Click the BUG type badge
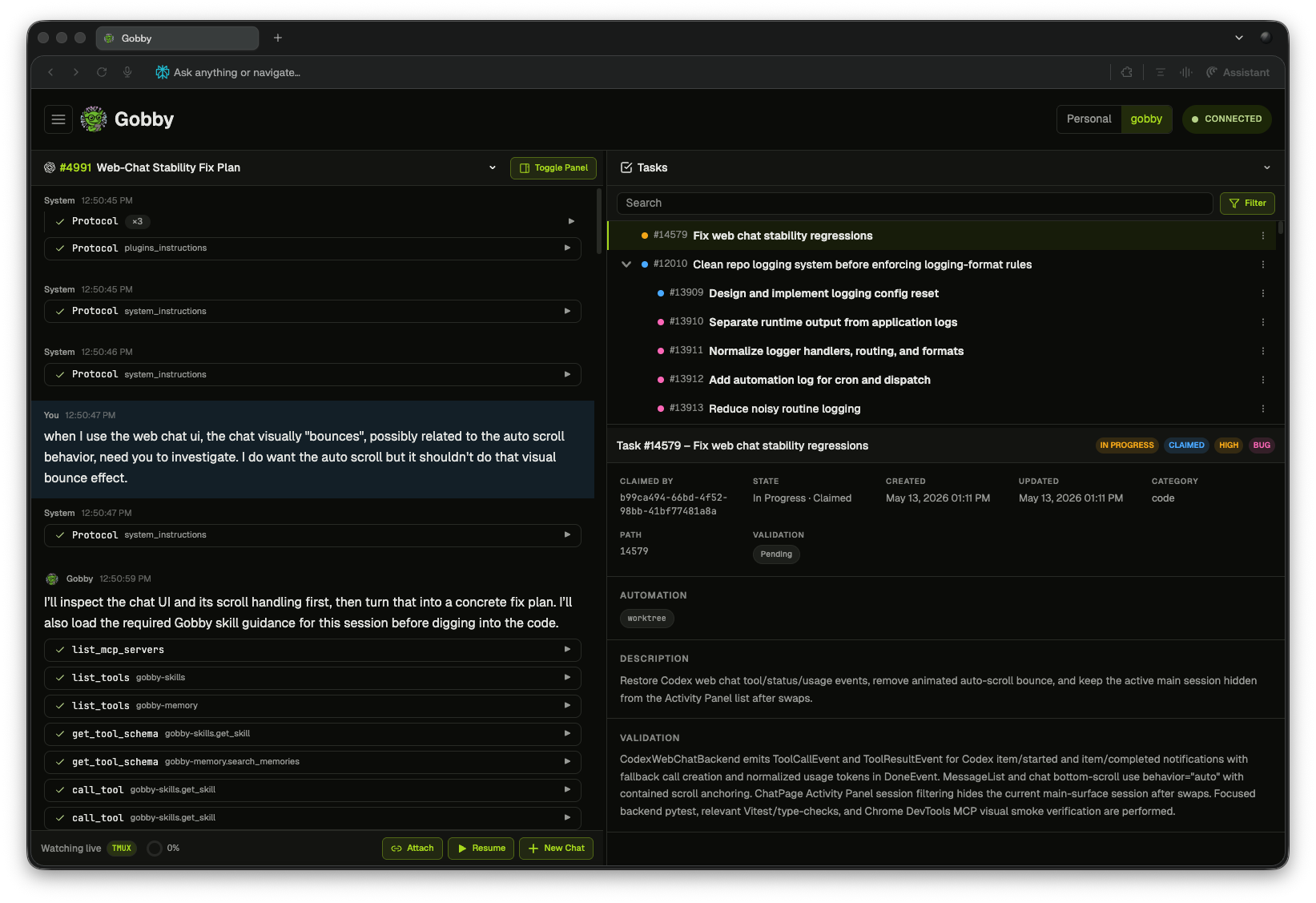 click(1262, 445)
